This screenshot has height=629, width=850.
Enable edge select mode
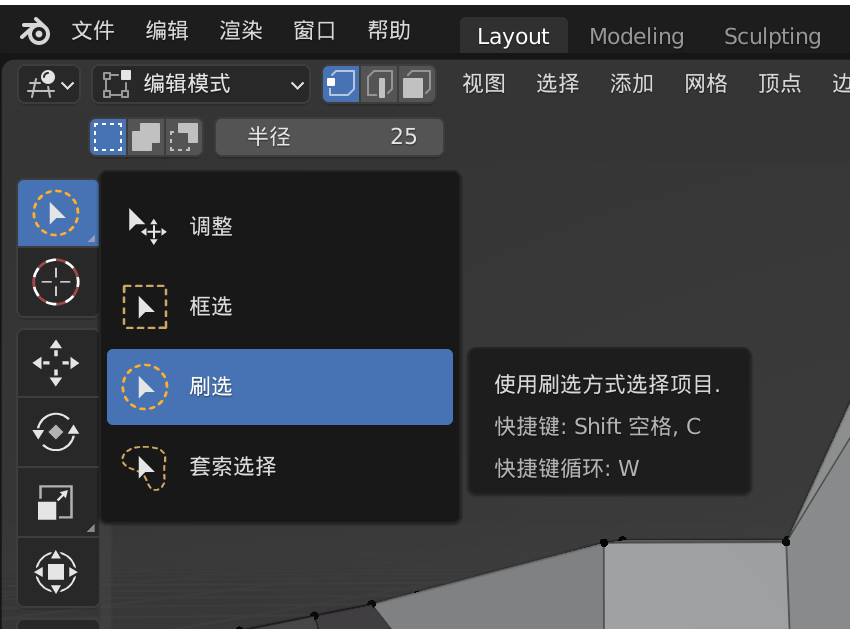tap(379, 85)
